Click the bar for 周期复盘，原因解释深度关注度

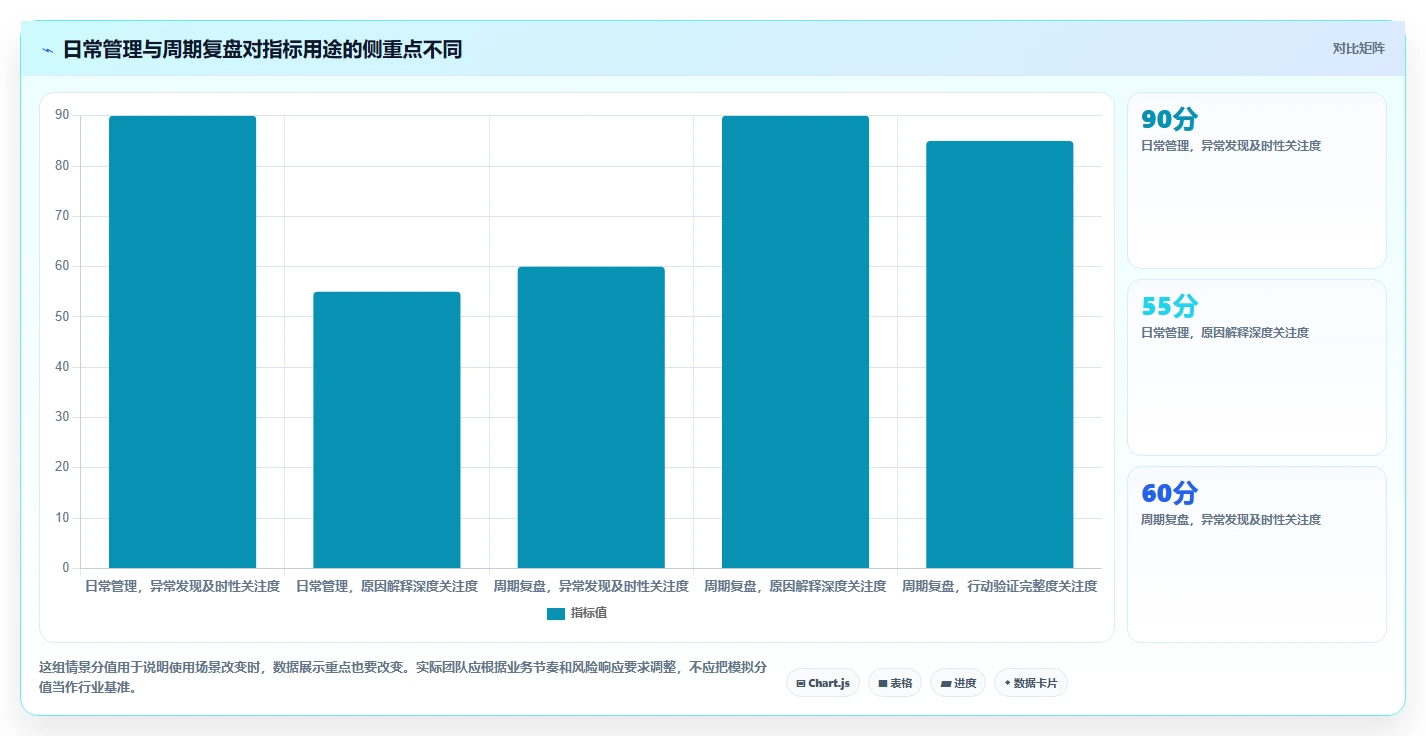[795, 342]
